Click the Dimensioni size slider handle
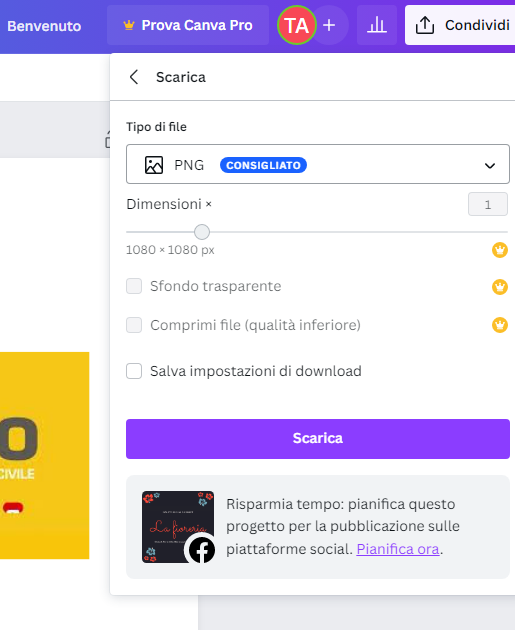The width and height of the screenshot is (515, 630). pos(202,232)
